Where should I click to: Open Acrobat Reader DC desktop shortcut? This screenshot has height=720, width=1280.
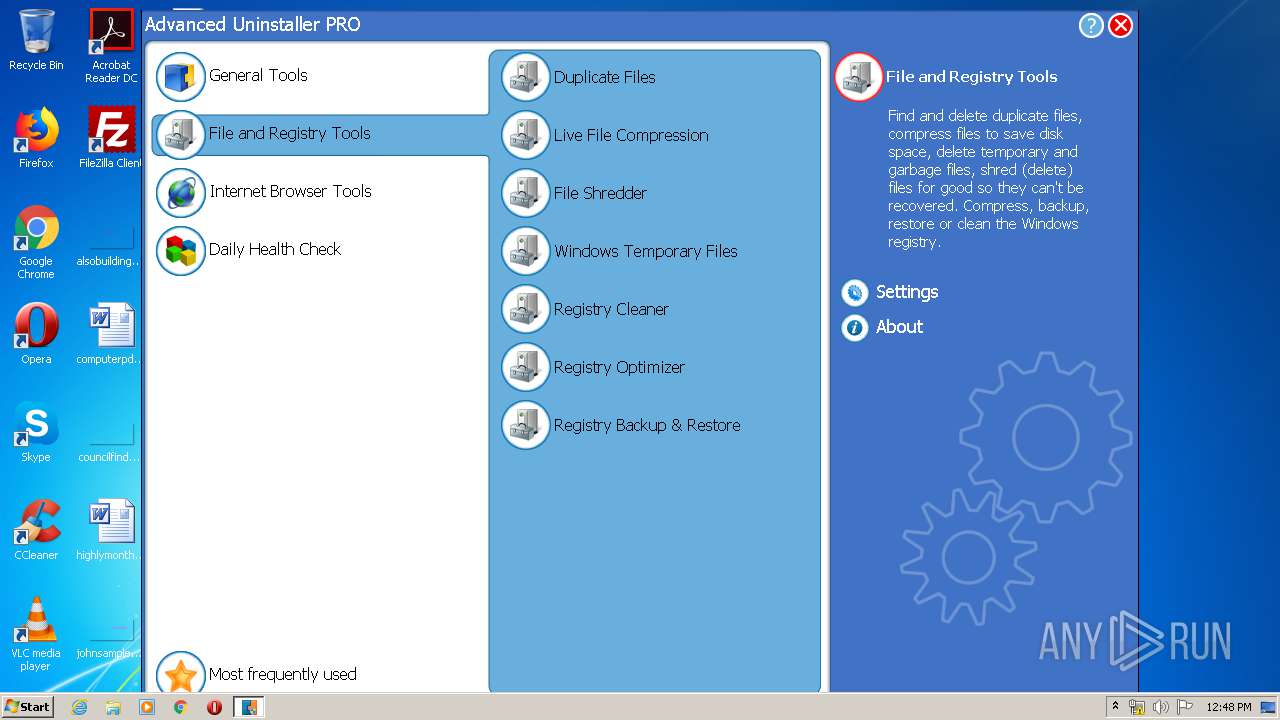(x=111, y=46)
